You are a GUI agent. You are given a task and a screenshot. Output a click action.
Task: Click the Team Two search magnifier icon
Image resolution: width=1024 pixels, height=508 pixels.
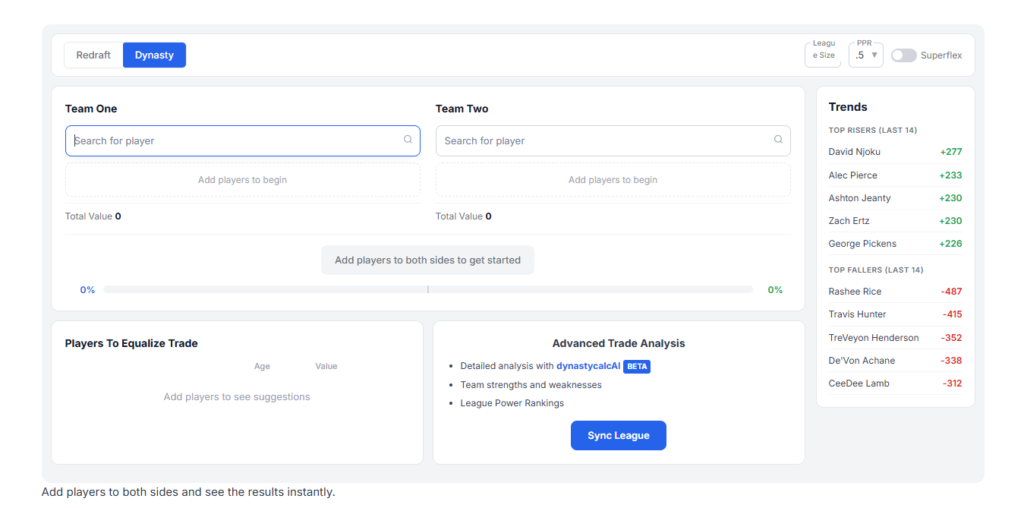coord(778,140)
